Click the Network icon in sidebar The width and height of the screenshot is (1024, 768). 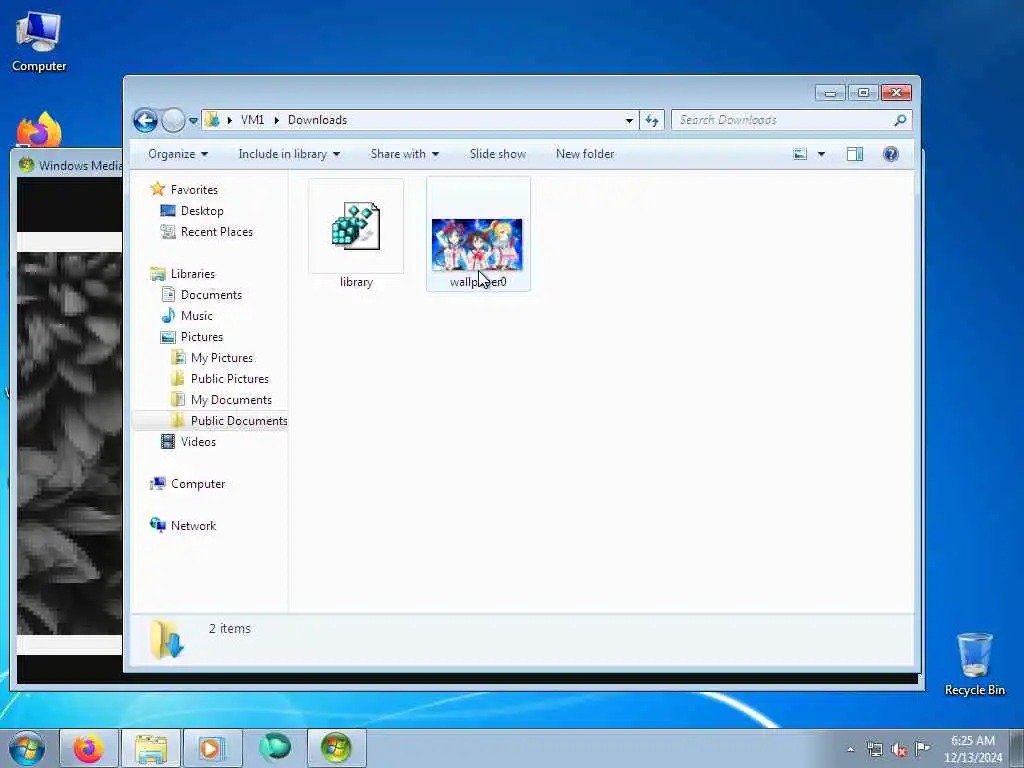tap(157, 525)
